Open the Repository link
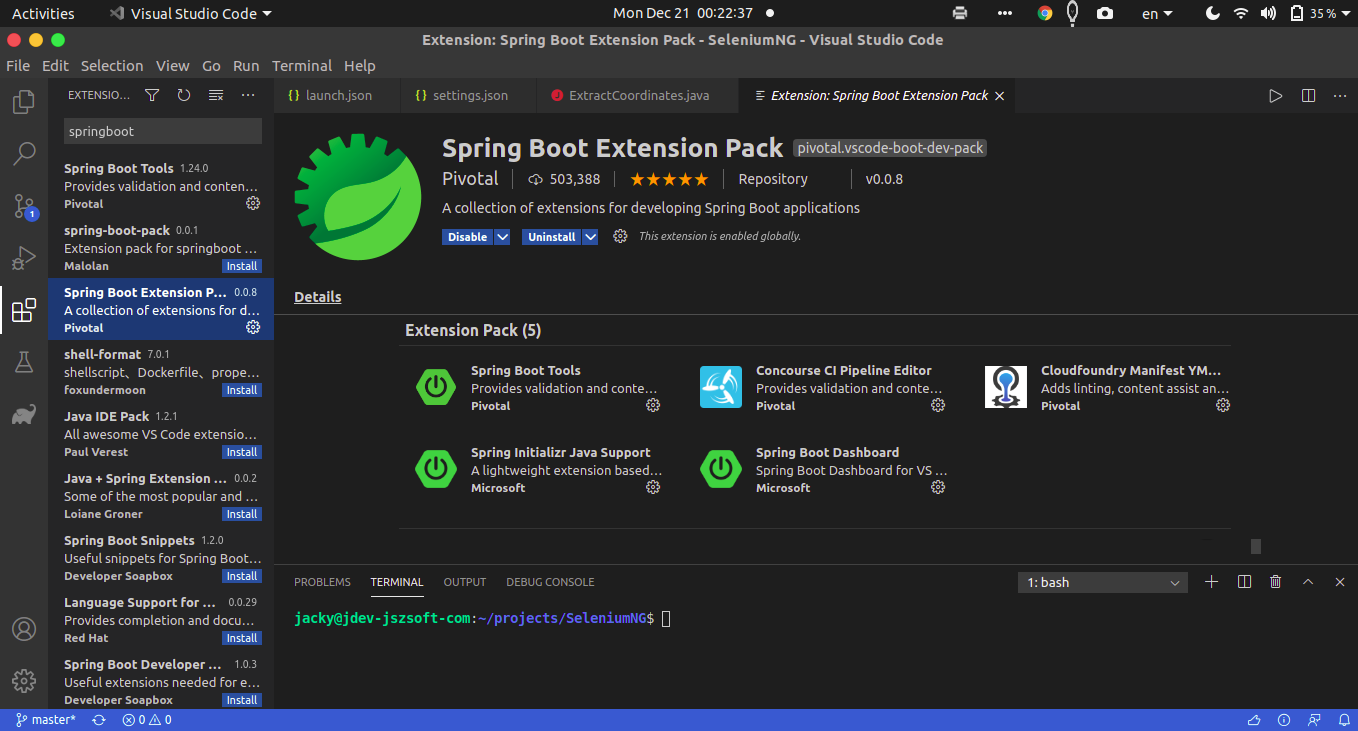Viewport: 1358px width, 731px height. click(773, 179)
